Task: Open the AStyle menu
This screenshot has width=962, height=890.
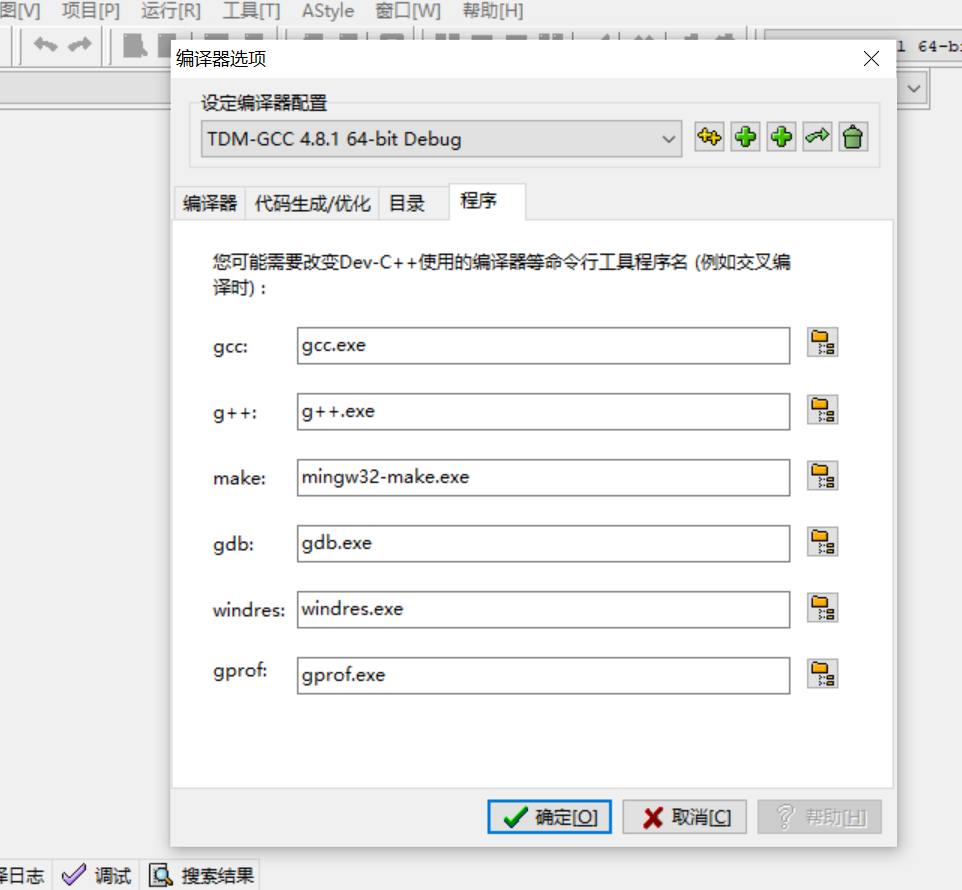Action: pos(327,11)
